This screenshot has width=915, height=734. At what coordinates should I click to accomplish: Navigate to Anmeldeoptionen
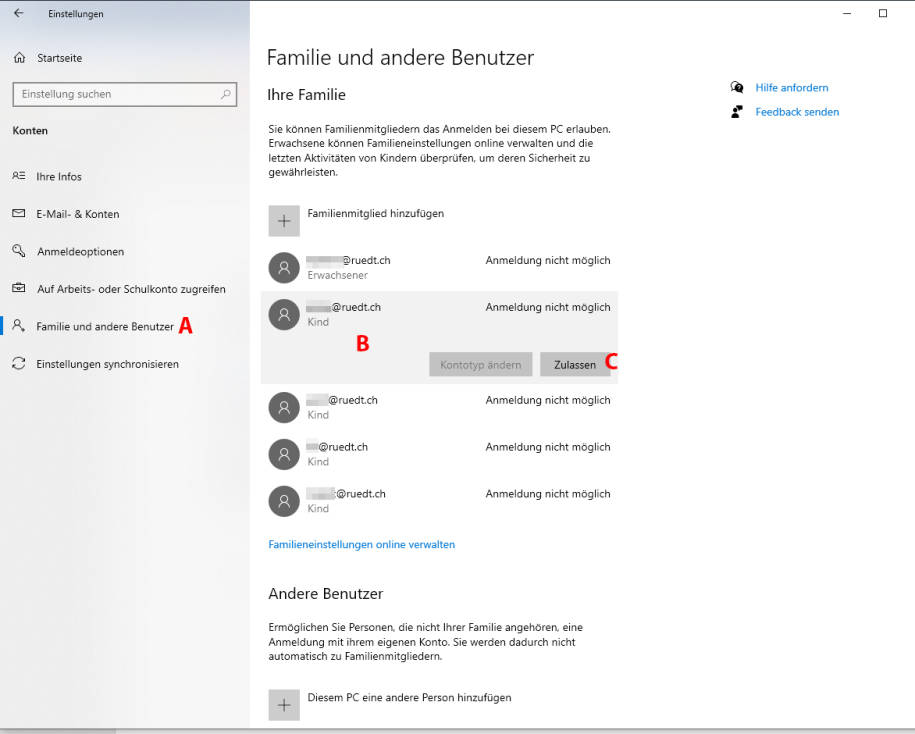point(81,251)
